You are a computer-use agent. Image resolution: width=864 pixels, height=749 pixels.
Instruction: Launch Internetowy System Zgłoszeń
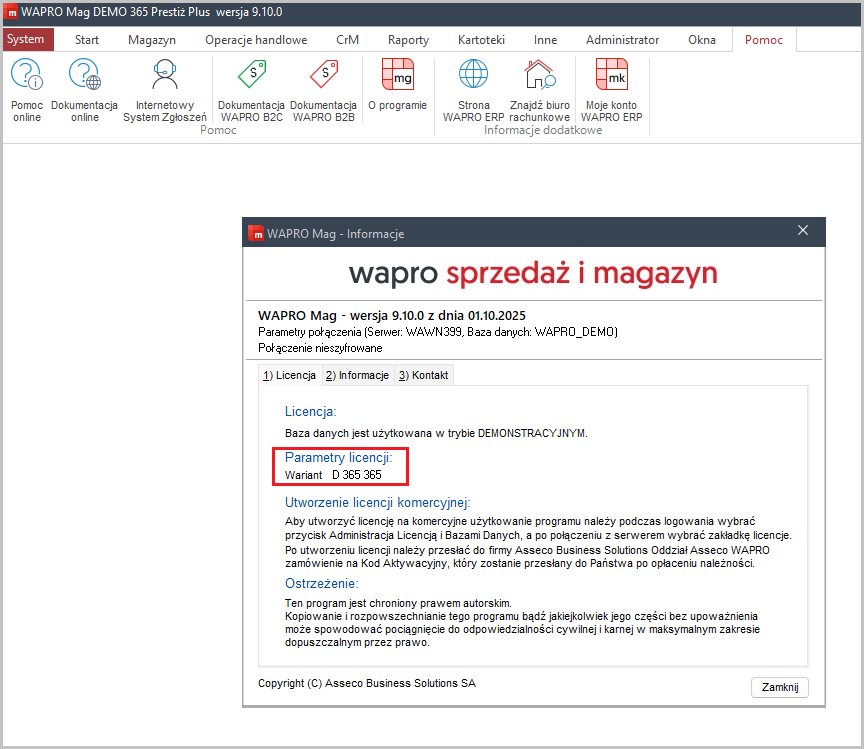164,88
